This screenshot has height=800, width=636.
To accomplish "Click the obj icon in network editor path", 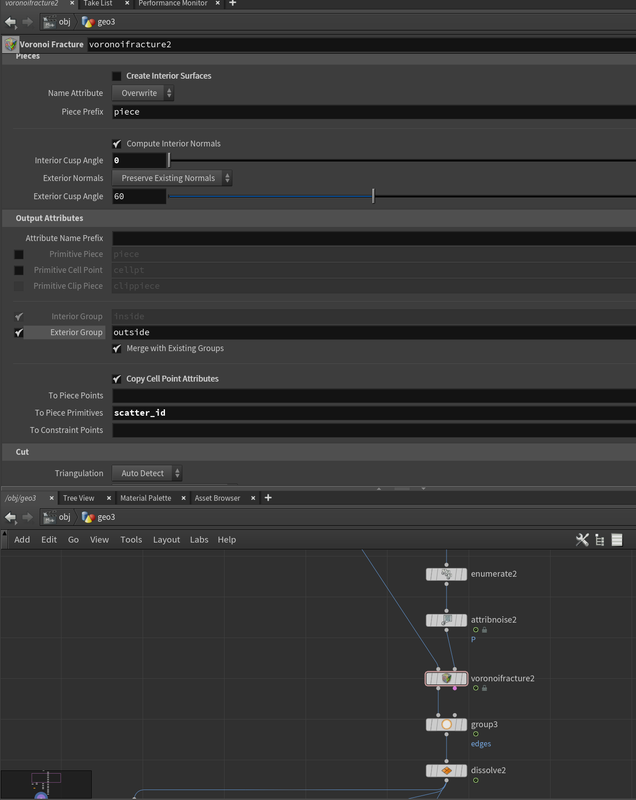I will click(49, 517).
